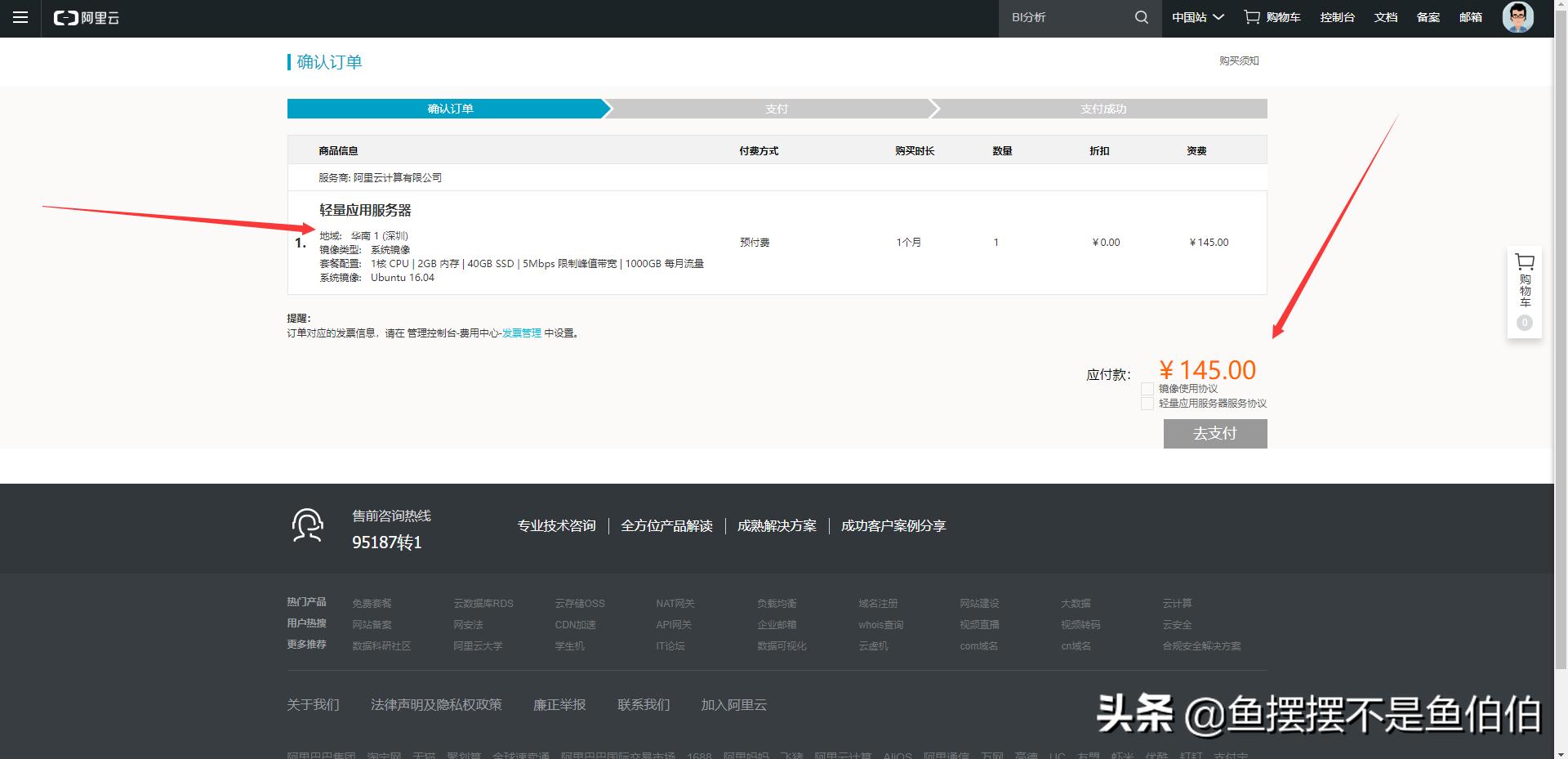Open 邮箱 from the top navigation
This screenshot has height=759, width=1568.
pyautogui.click(x=1469, y=16)
